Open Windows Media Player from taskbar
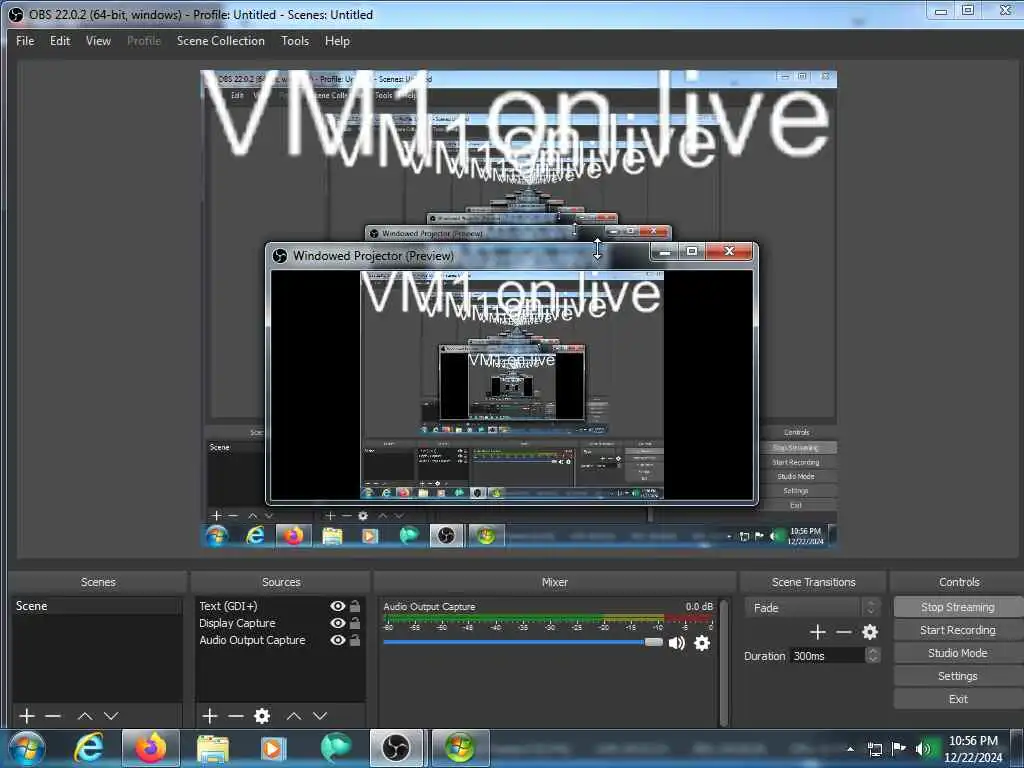Image resolution: width=1024 pixels, height=768 pixels. click(273, 748)
